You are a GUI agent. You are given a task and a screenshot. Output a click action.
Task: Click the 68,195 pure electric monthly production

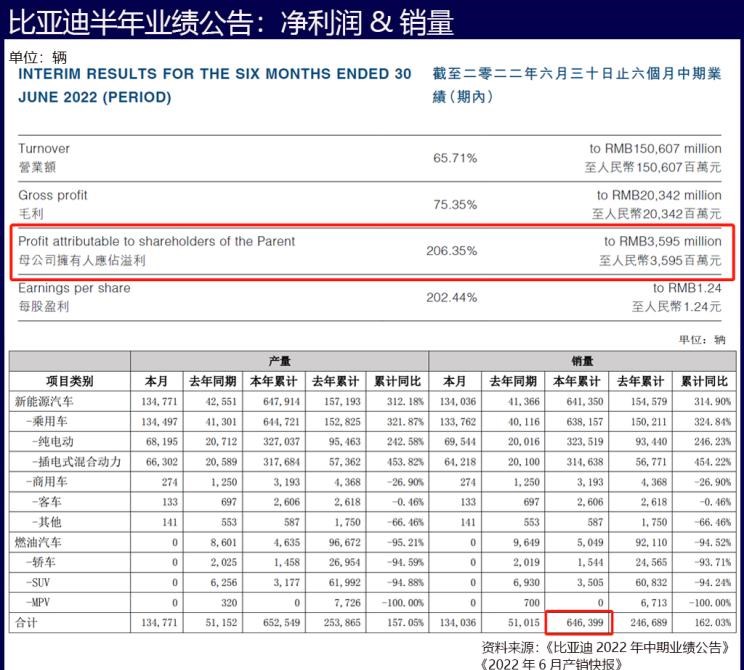coord(161,442)
